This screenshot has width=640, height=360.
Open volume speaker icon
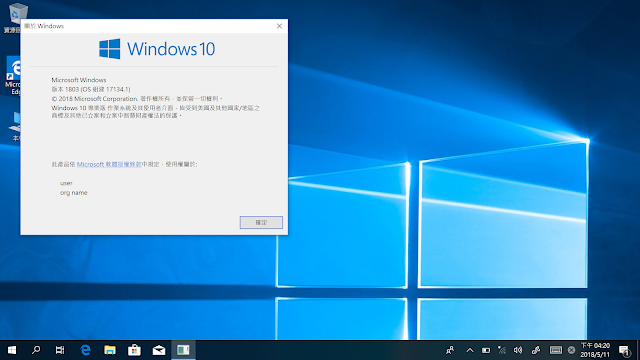point(518,350)
